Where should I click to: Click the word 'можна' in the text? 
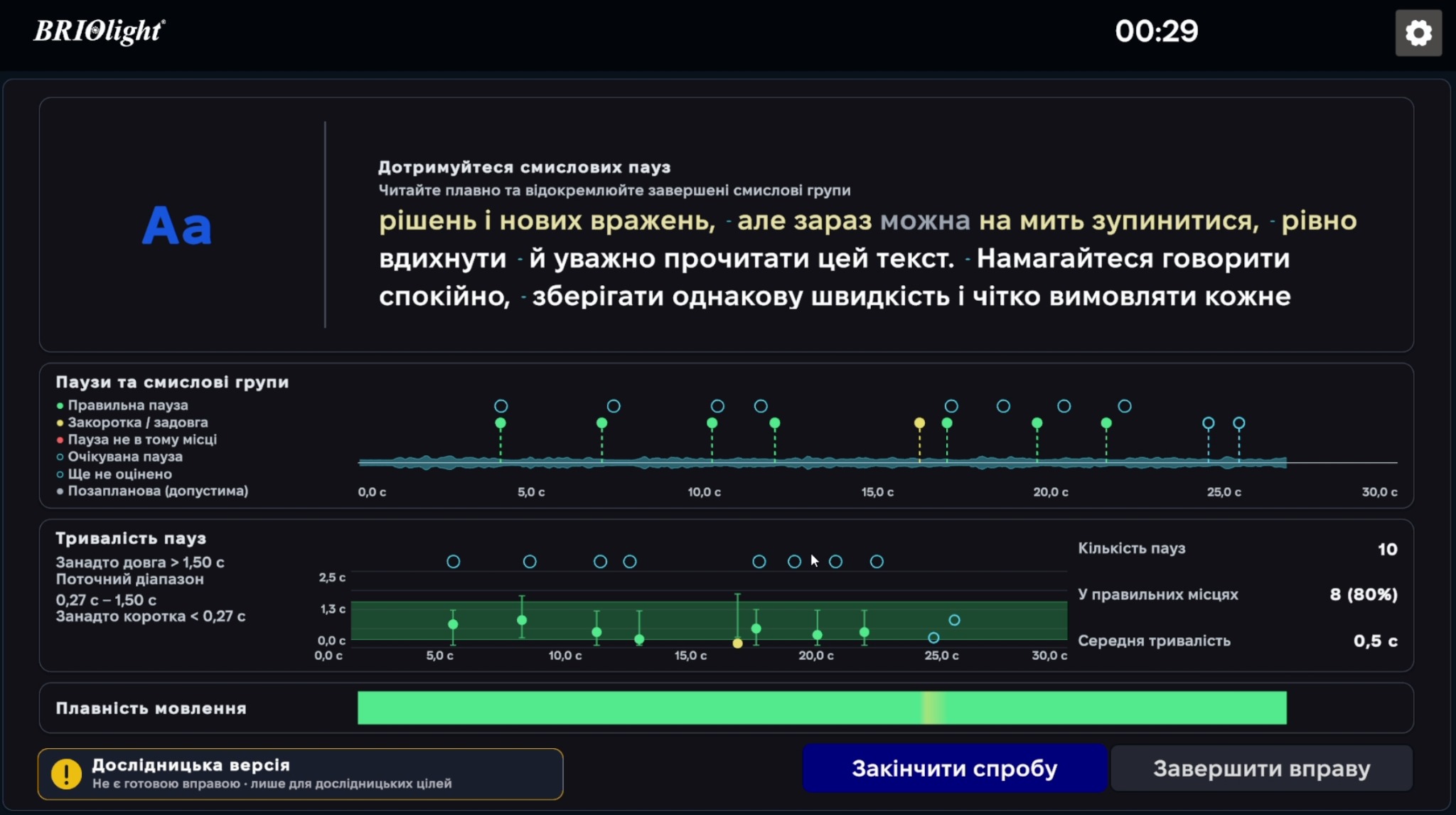[x=925, y=220]
